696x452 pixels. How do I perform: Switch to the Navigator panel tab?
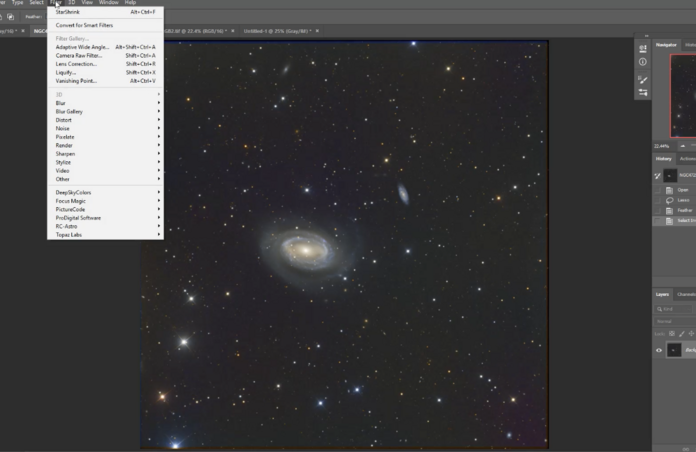666,45
